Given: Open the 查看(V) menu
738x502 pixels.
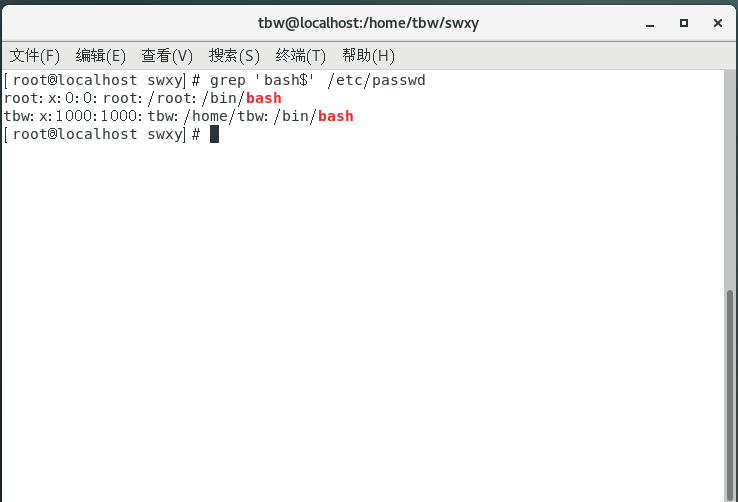Looking at the screenshot, I should (167, 56).
